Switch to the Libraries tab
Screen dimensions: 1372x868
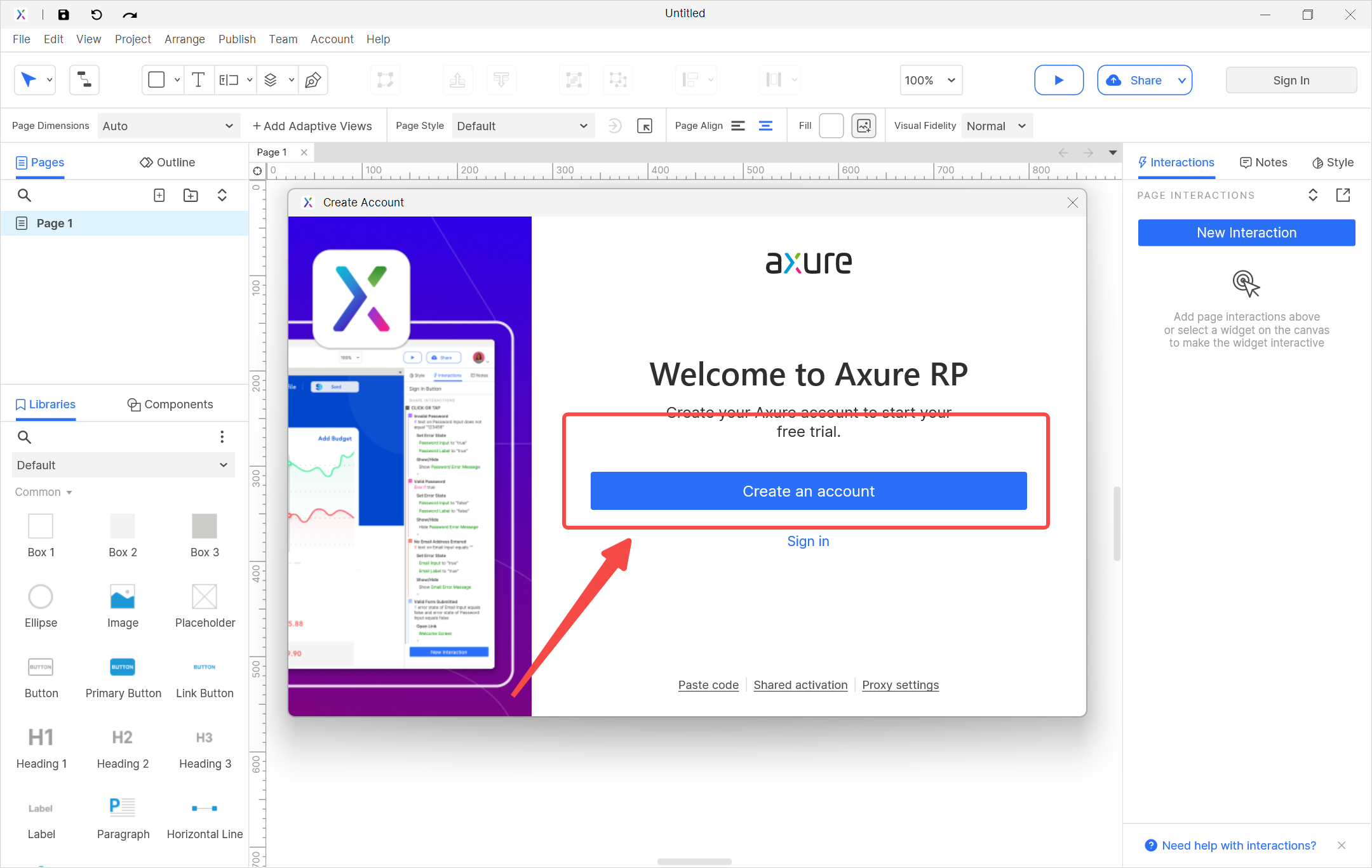pos(45,404)
